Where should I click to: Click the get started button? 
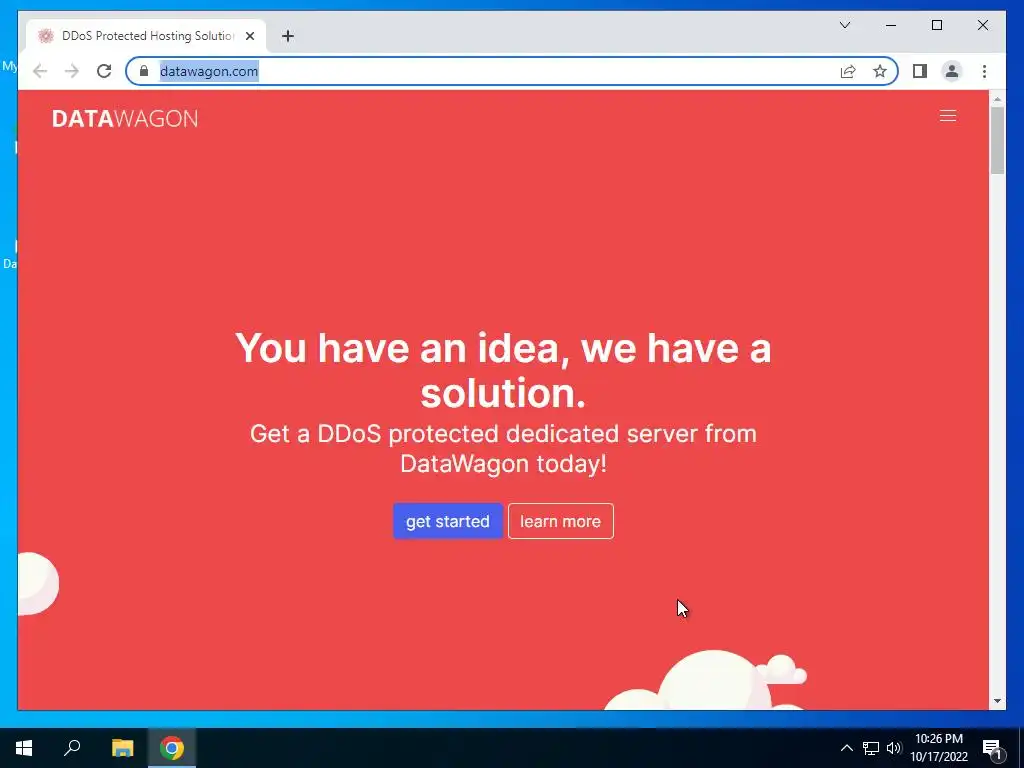point(448,521)
